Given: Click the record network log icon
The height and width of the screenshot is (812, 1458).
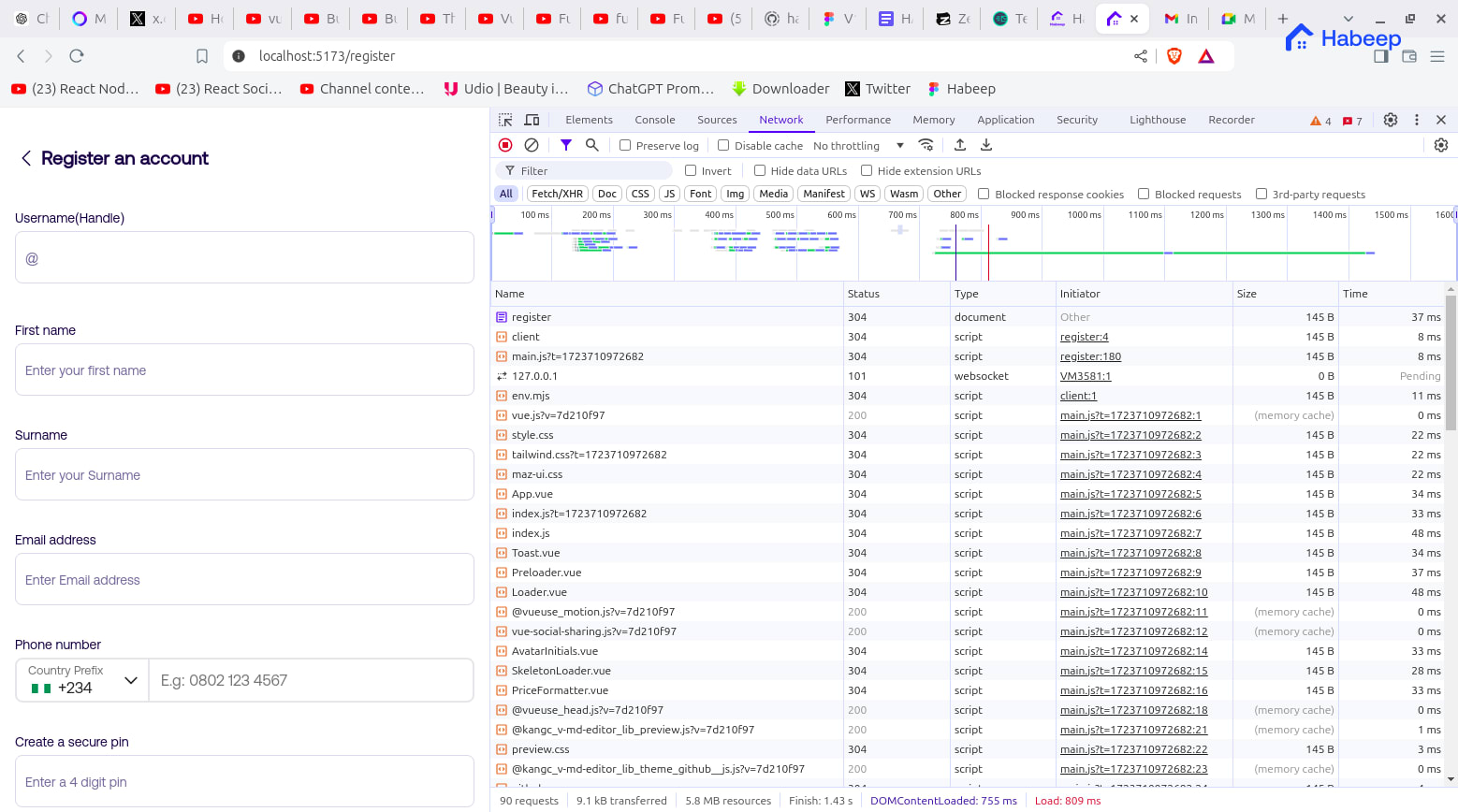Looking at the screenshot, I should click(x=505, y=145).
